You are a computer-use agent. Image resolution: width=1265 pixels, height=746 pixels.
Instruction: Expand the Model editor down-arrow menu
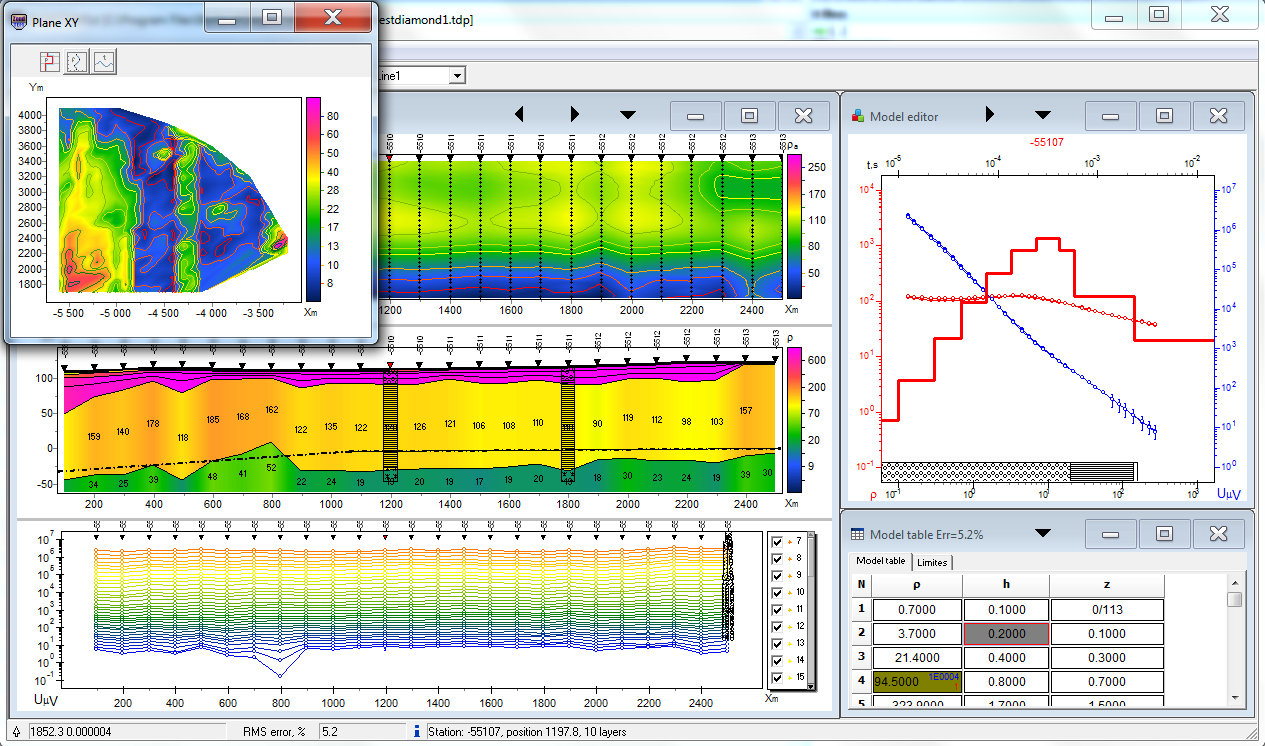1042,115
